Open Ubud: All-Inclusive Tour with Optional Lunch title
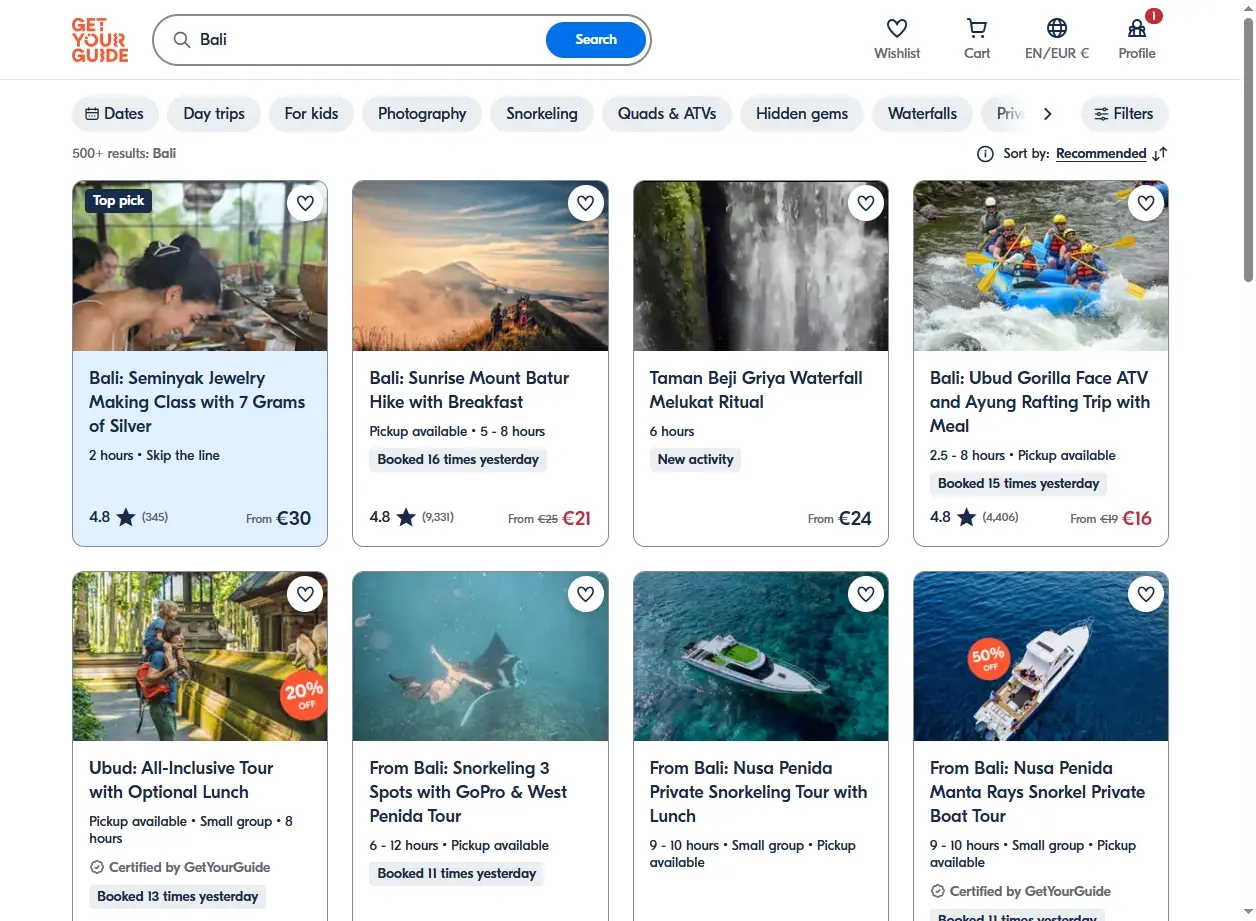1256x921 pixels. coord(181,780)
